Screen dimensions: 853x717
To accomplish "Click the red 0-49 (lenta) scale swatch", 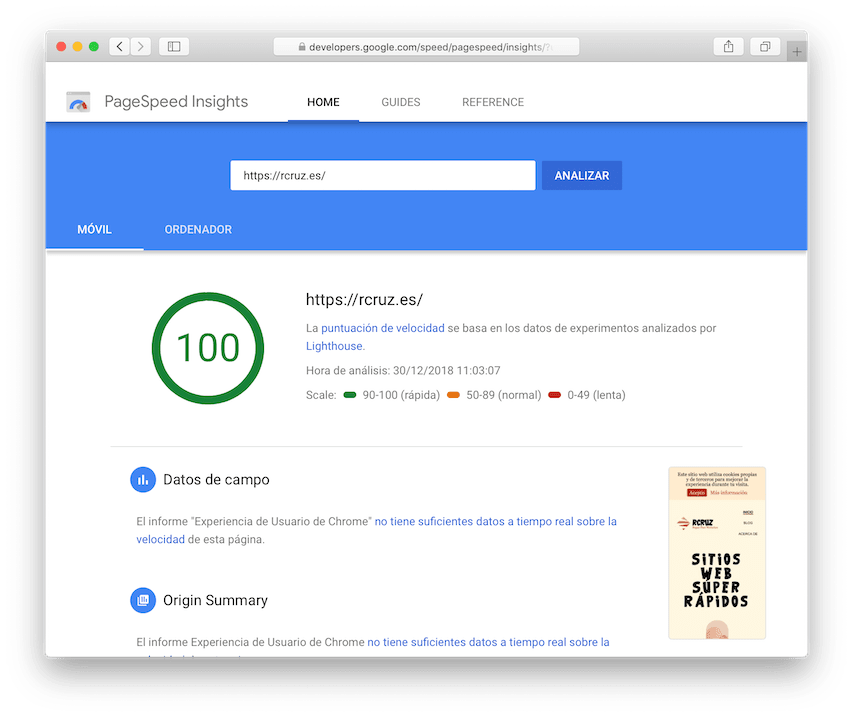I will coord(554,395).
